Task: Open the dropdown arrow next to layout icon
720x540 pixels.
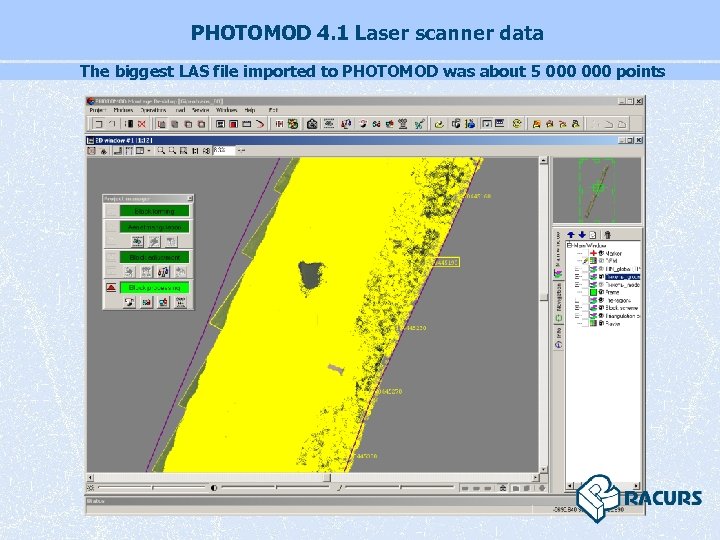Action: pos(149,151)
